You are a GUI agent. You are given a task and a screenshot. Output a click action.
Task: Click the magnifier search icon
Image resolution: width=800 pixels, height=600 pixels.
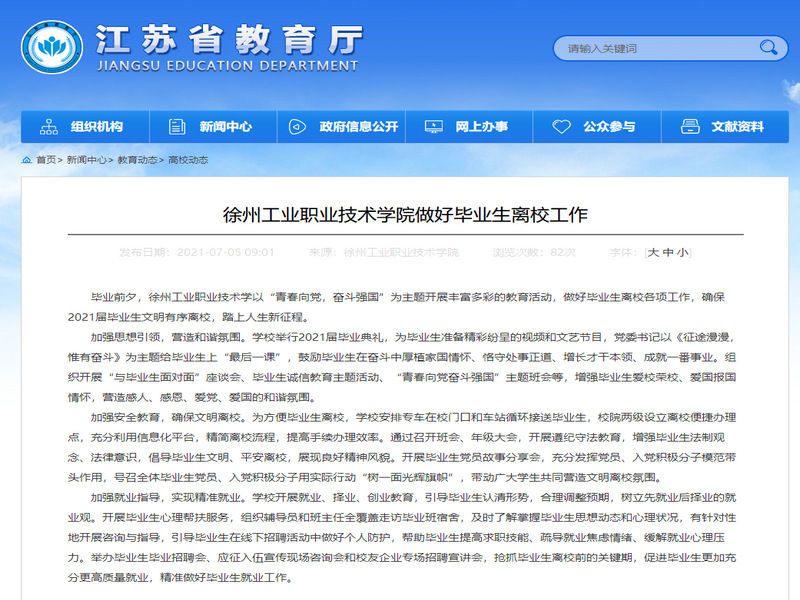point(767,47)
